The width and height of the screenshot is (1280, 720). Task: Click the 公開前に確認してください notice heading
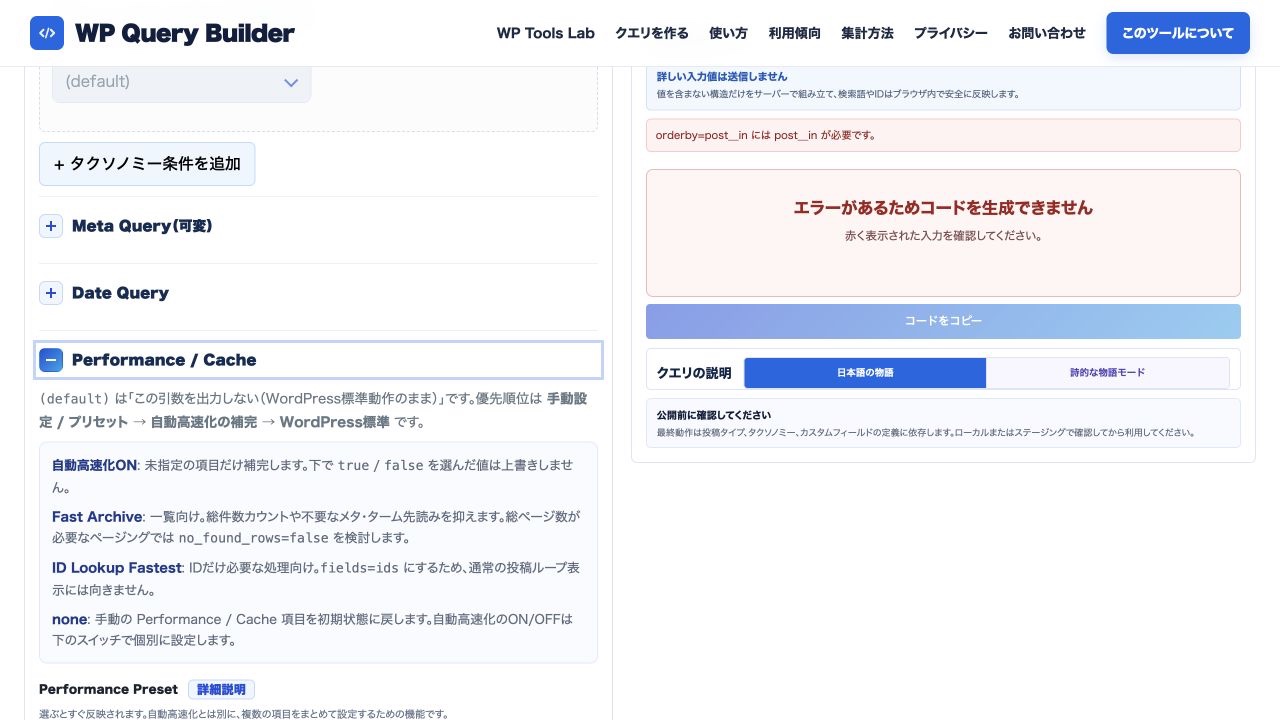[x=714, y=414]
